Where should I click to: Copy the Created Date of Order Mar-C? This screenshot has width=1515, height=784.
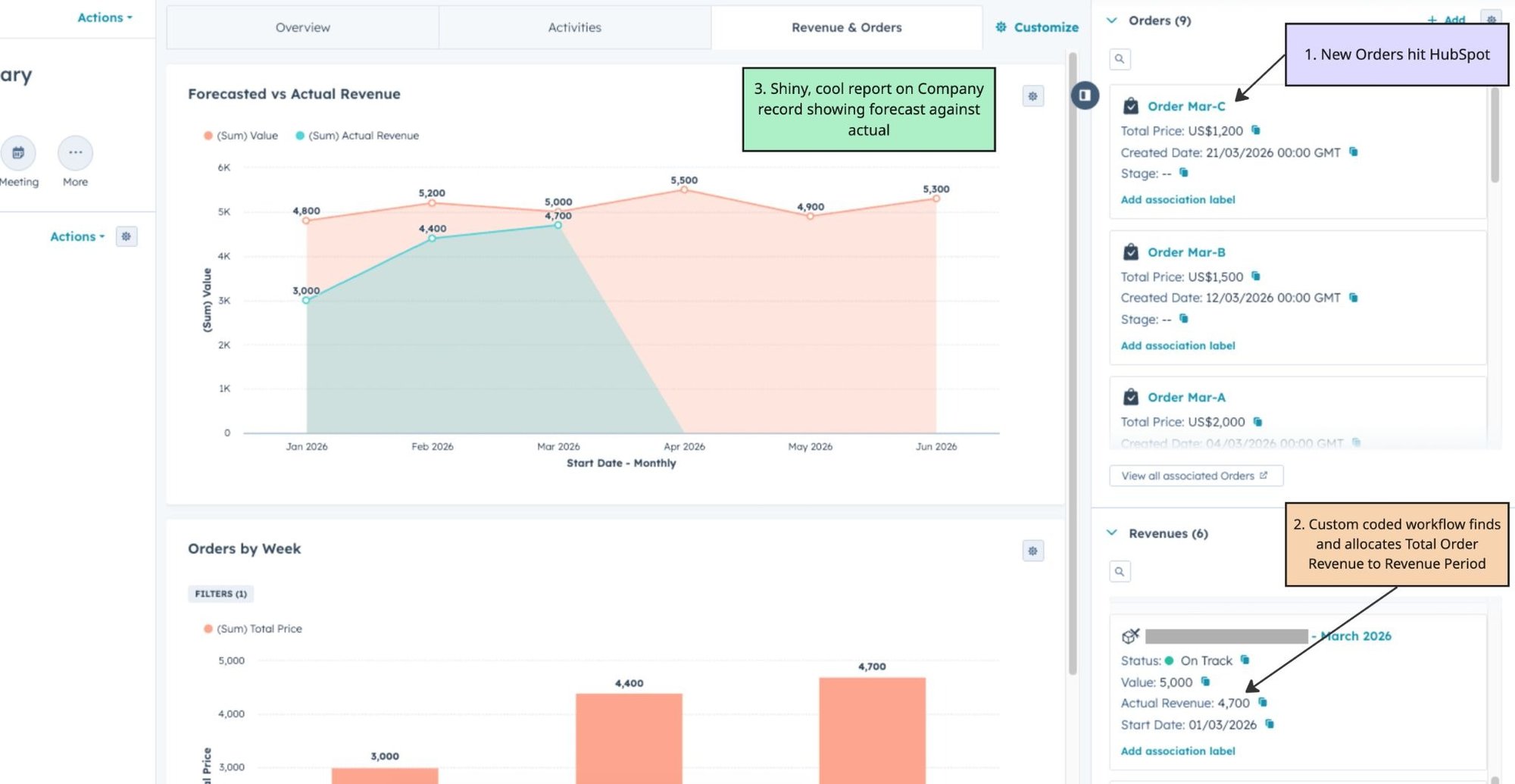pyautogui.click(x=1353, y=152)
